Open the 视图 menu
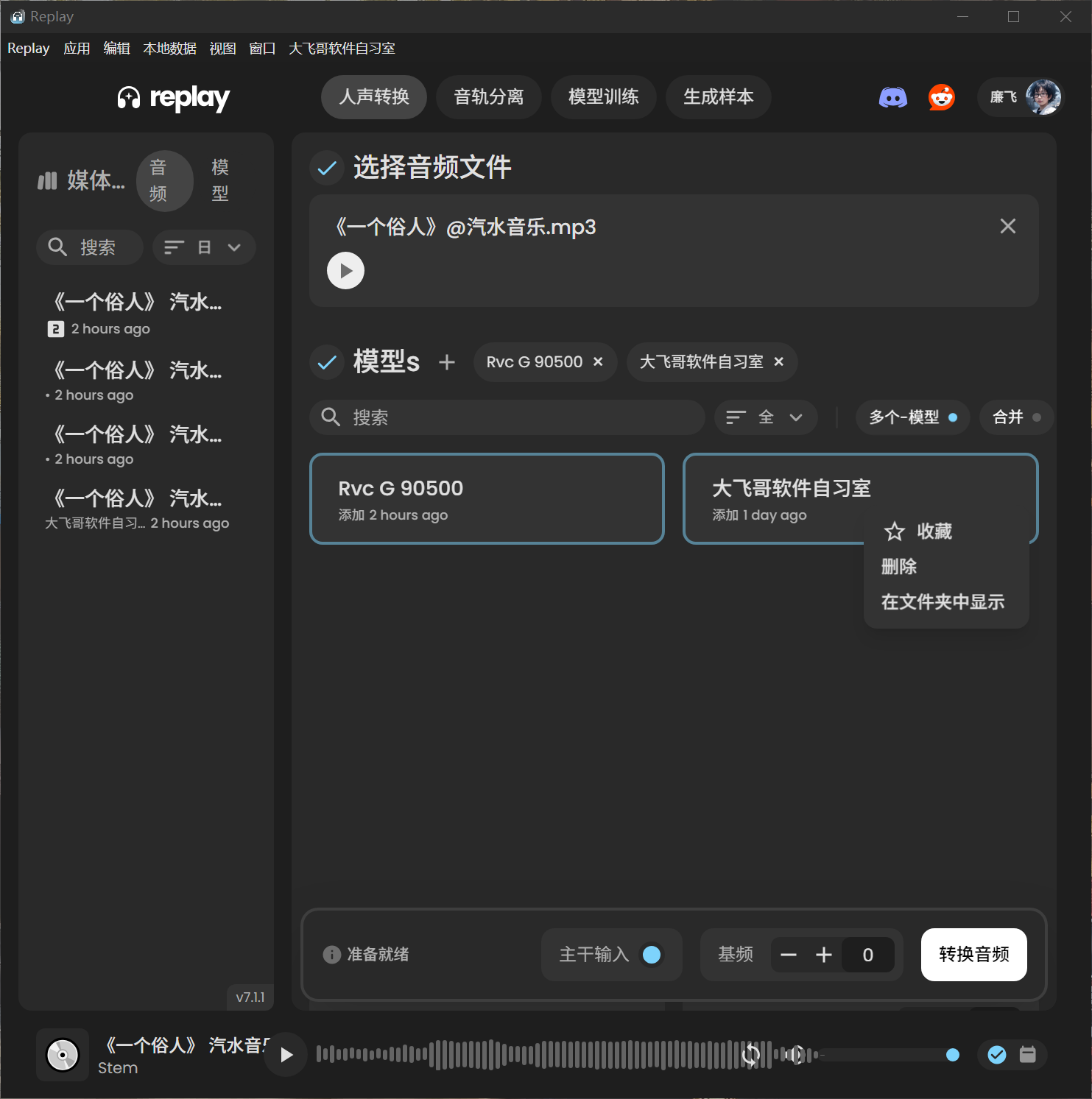Screen dimensions: 1092x1099 (222, 49)
